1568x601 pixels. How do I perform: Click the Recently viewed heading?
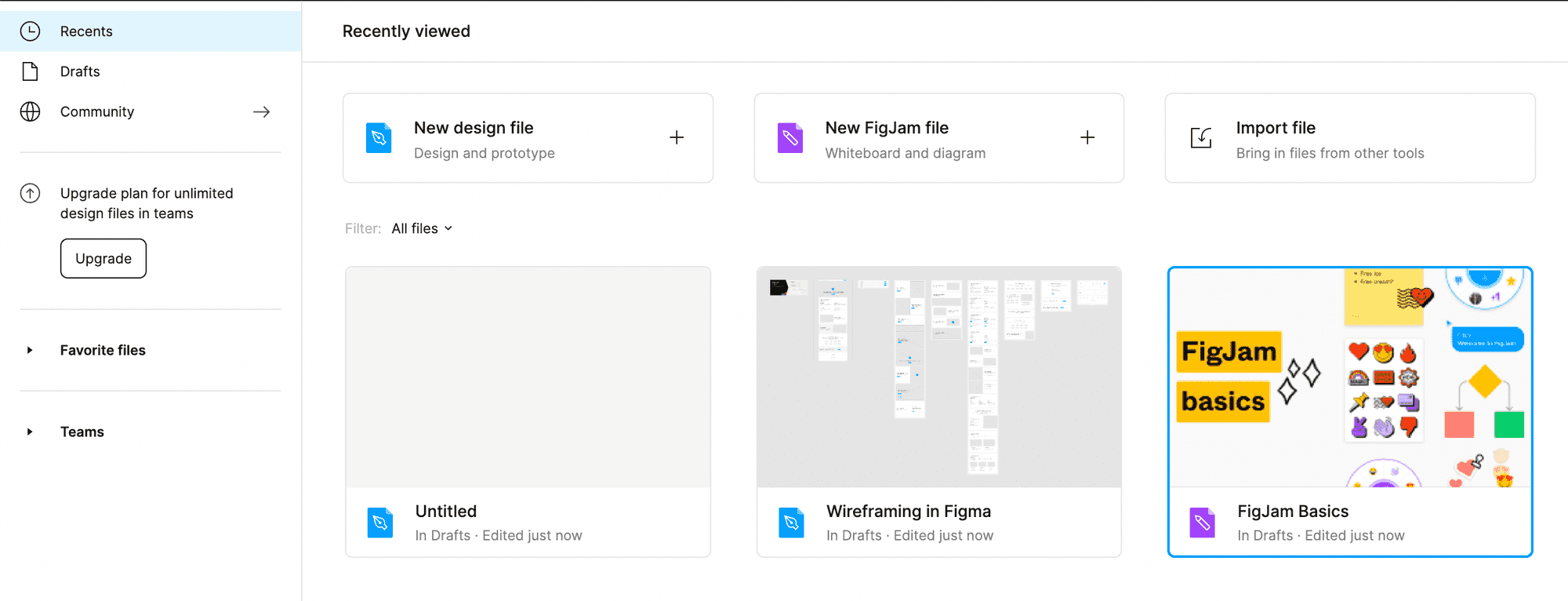[x=406, y=31]
